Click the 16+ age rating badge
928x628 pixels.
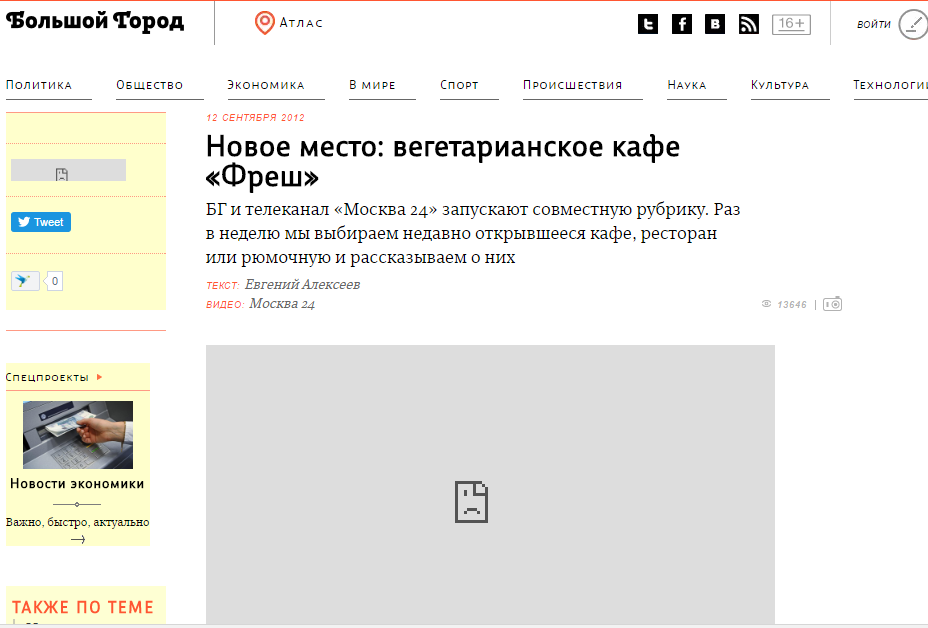click(791, 24)
